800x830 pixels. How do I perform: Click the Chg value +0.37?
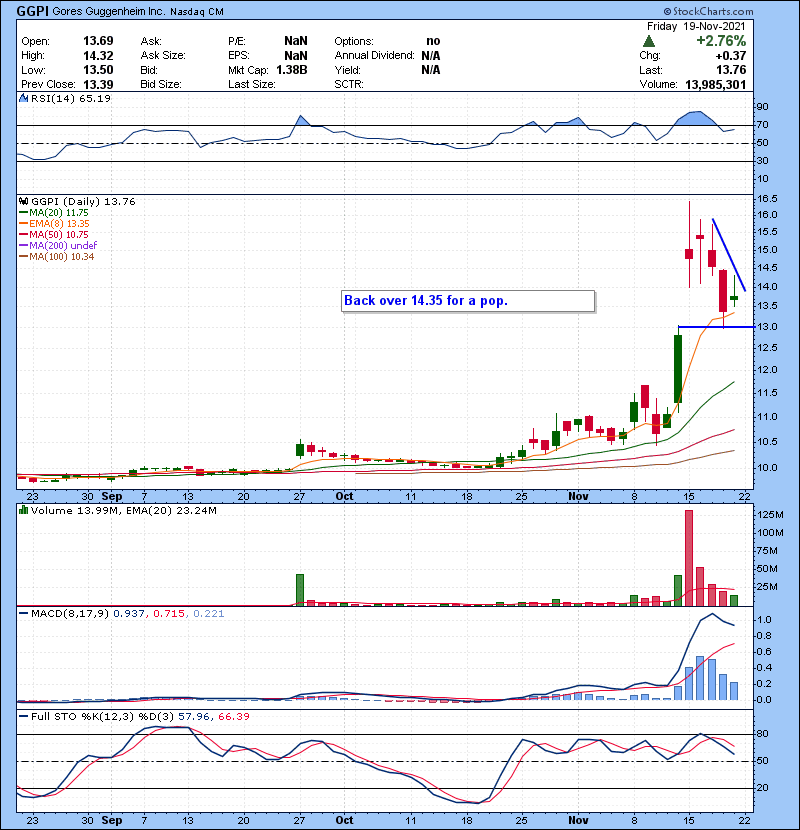pos(731,56)
